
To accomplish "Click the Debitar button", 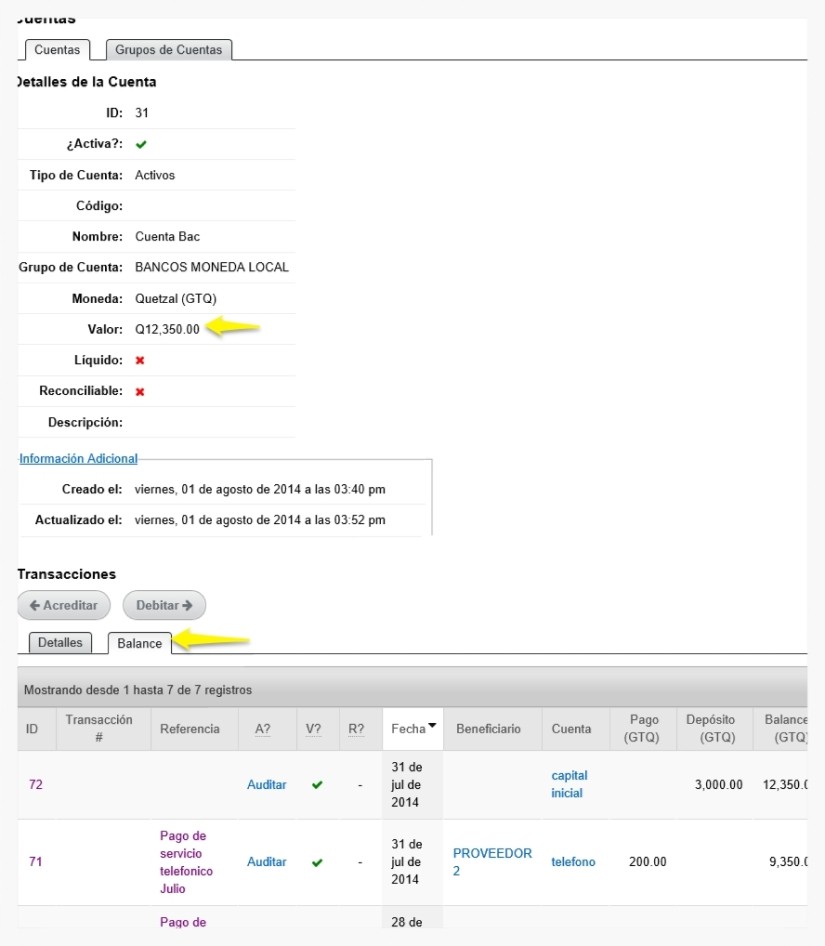I will point(164,605).
